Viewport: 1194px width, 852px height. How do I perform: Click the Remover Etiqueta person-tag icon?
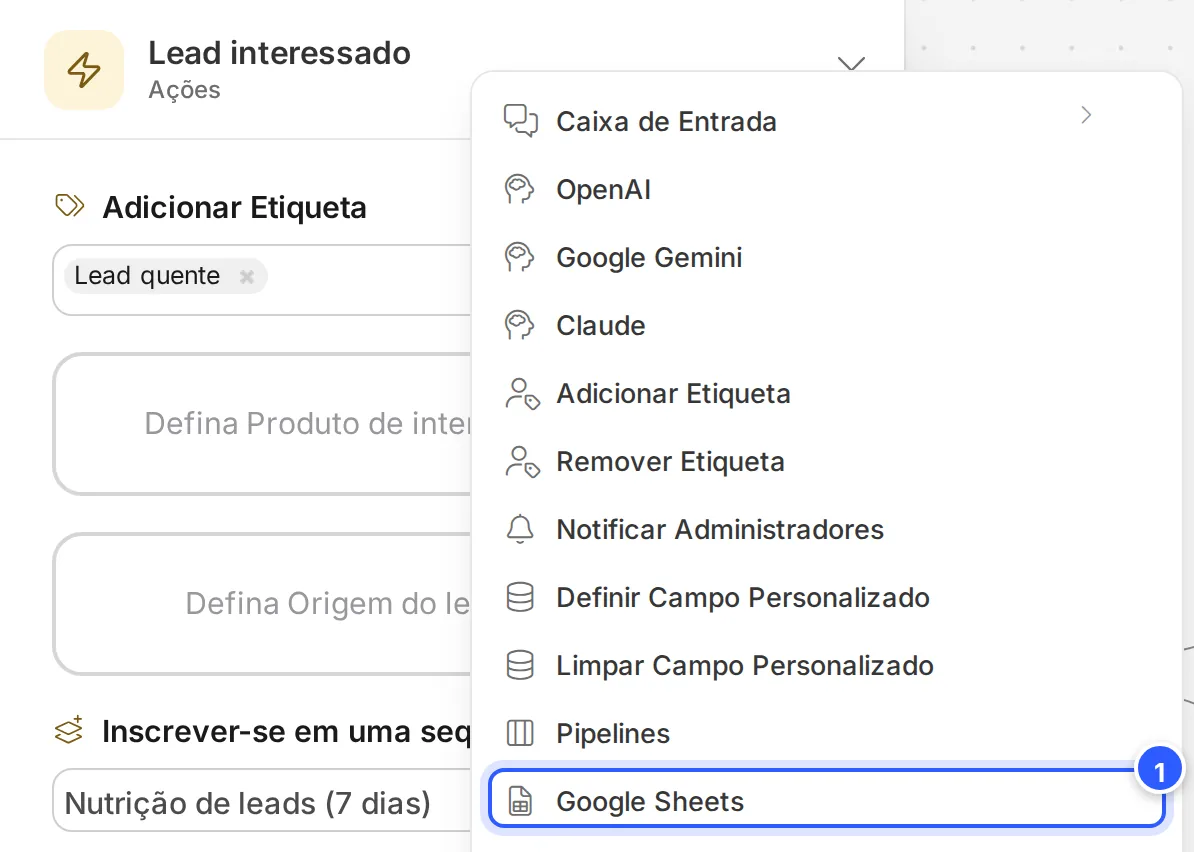click(522, 461)
